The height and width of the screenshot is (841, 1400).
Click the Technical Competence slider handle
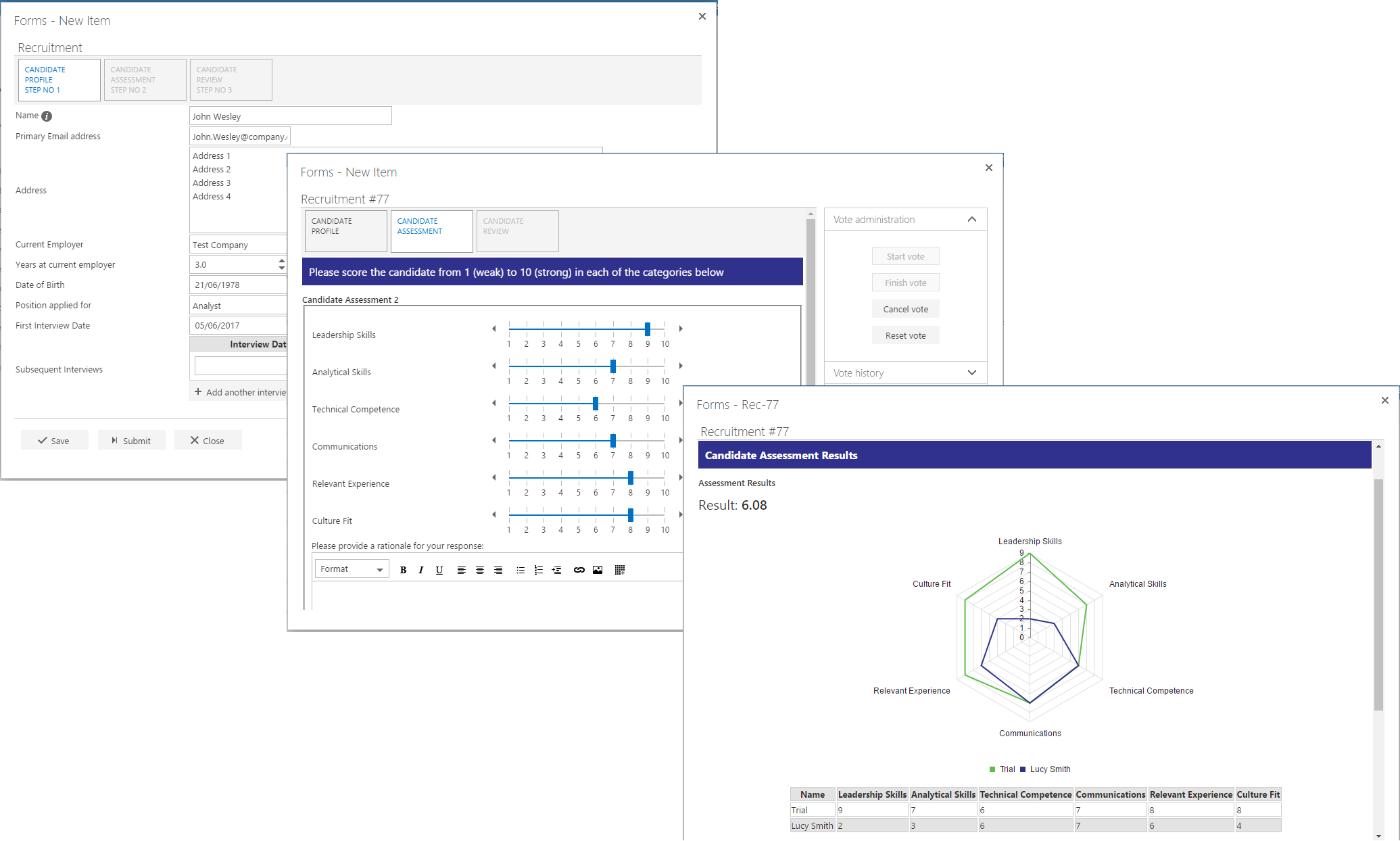596,403
